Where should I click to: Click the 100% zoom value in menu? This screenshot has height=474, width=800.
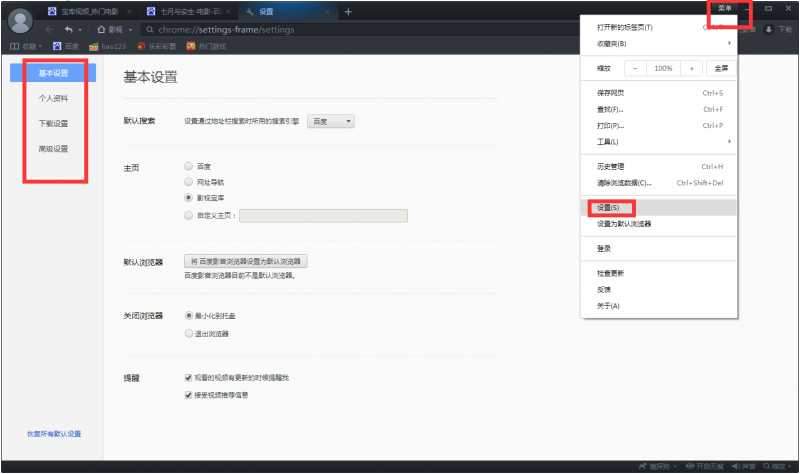tap(663, 68)
